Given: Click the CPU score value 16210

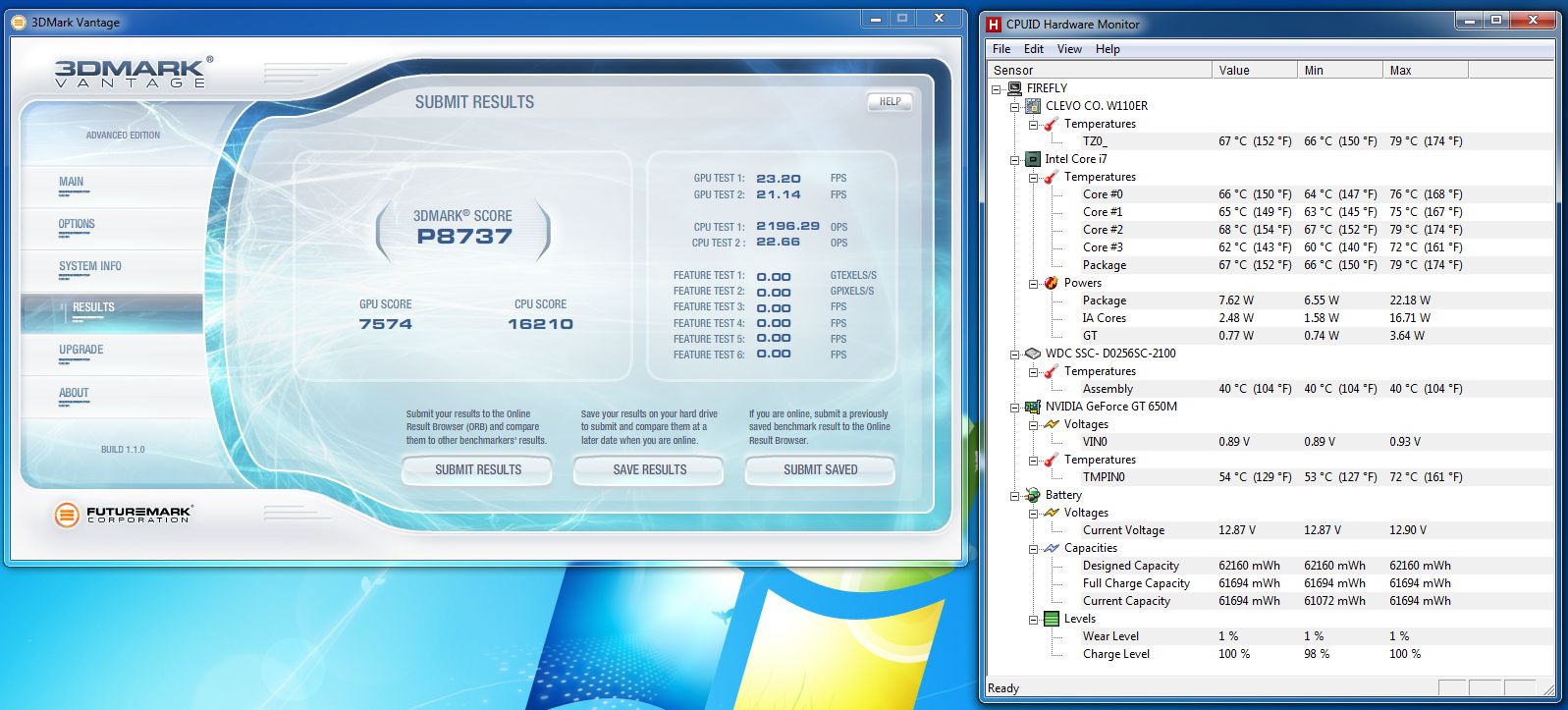Looking at the screenshot, I should [540, 324].
